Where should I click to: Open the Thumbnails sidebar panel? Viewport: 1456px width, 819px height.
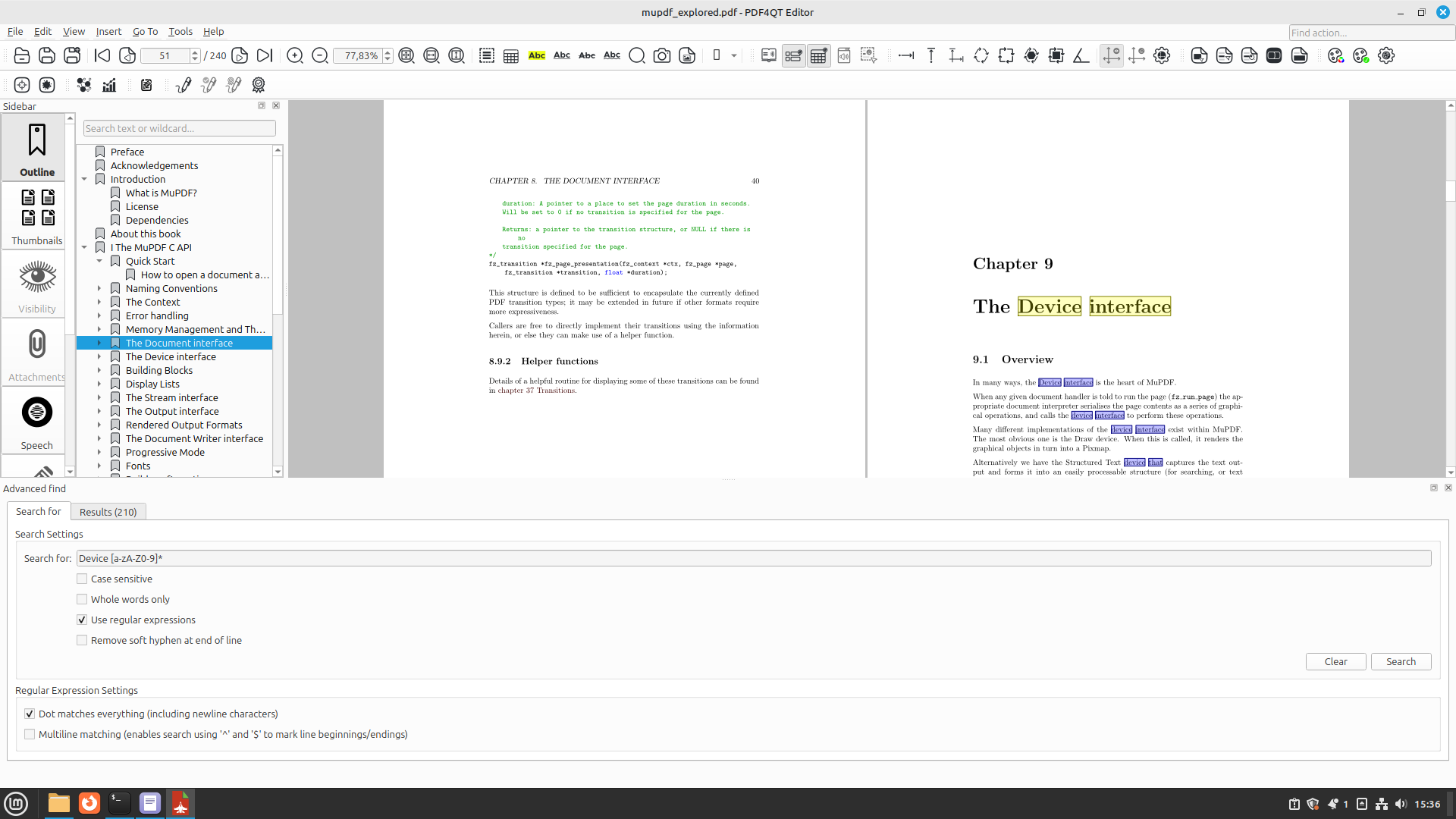(x=37, y=216)
